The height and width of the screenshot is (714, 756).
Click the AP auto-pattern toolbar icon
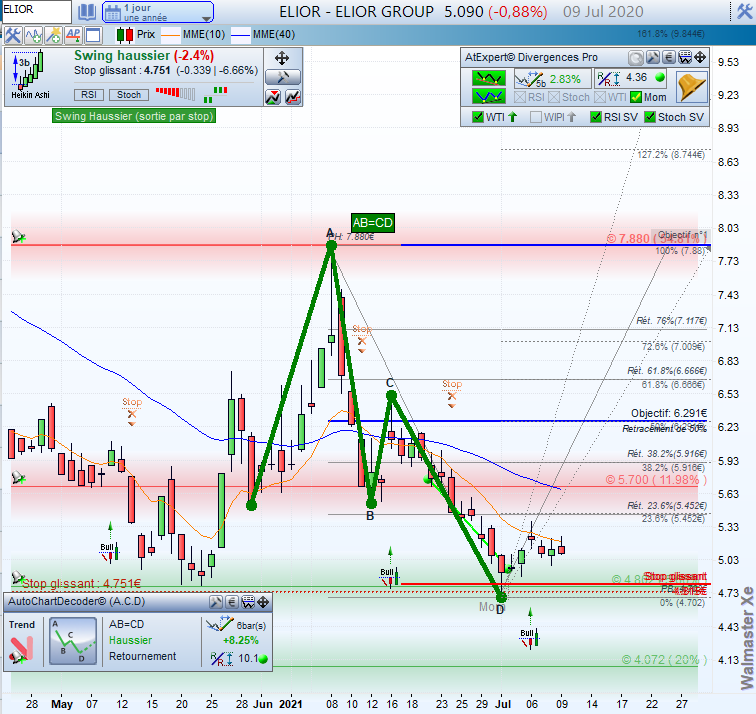73,35
